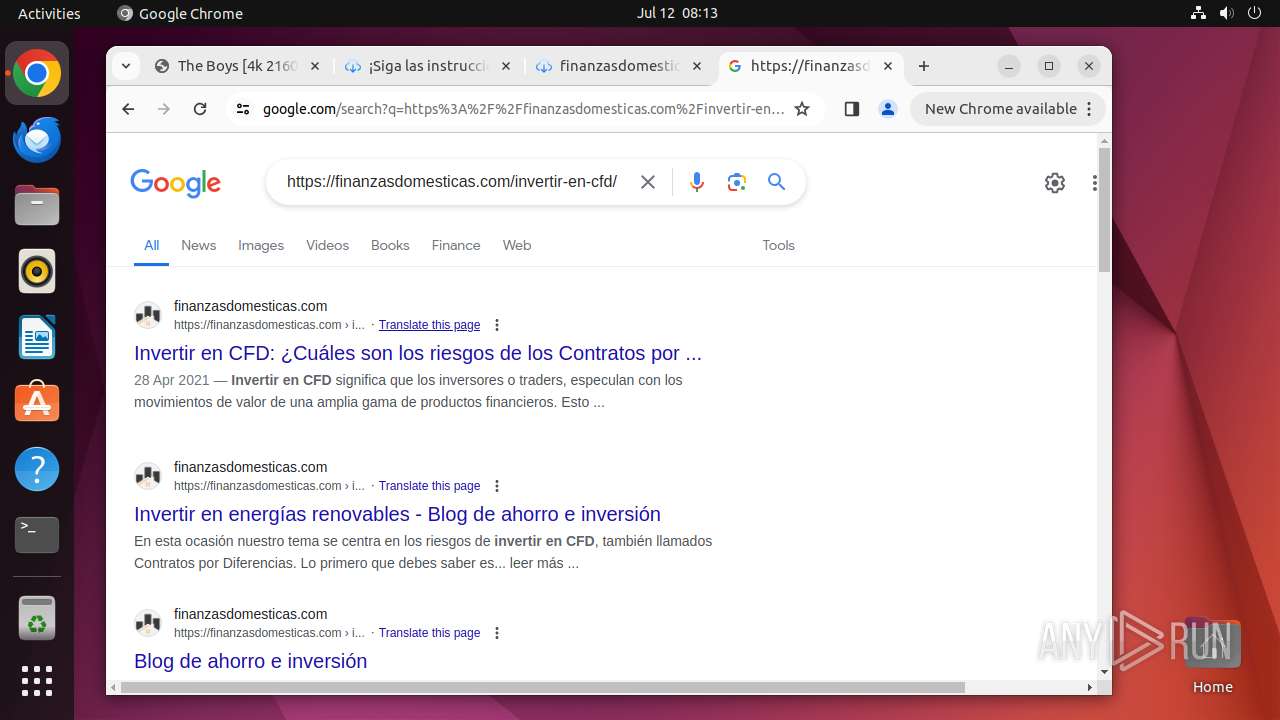Click 'Translate this page' for first result

click(x=429, y=325)
